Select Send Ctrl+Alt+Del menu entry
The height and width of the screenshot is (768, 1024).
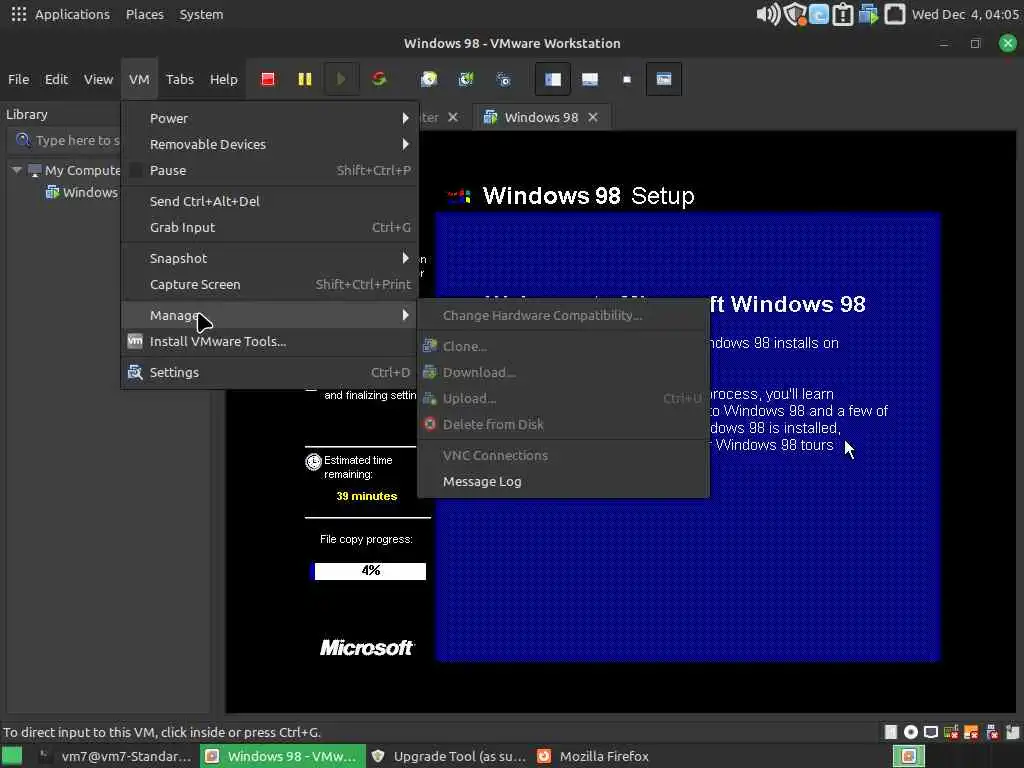[x=269, y=201]
